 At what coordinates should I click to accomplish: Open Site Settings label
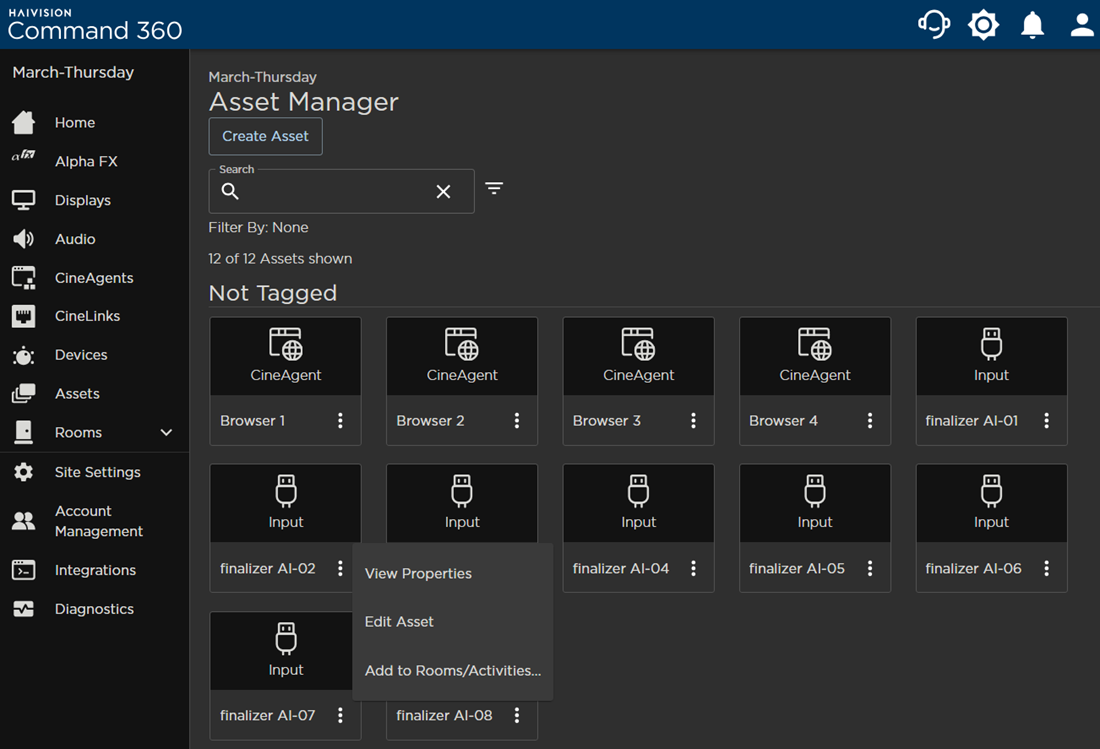click(x=98, y=472)
